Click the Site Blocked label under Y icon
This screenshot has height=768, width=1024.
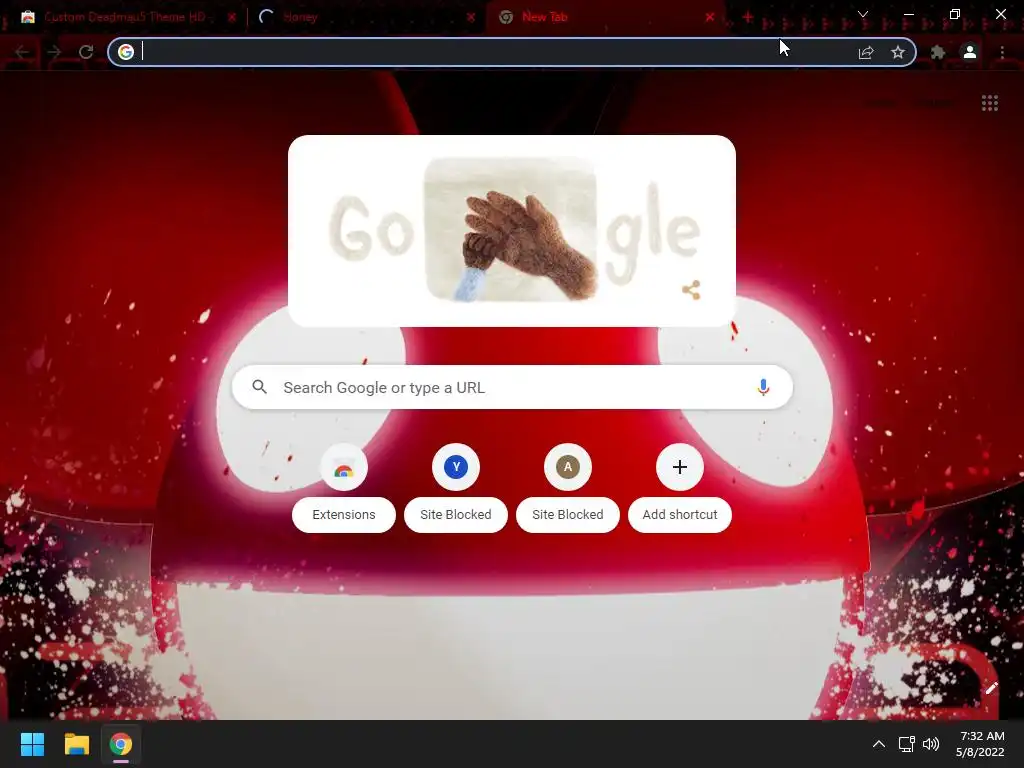coord(456,515)
